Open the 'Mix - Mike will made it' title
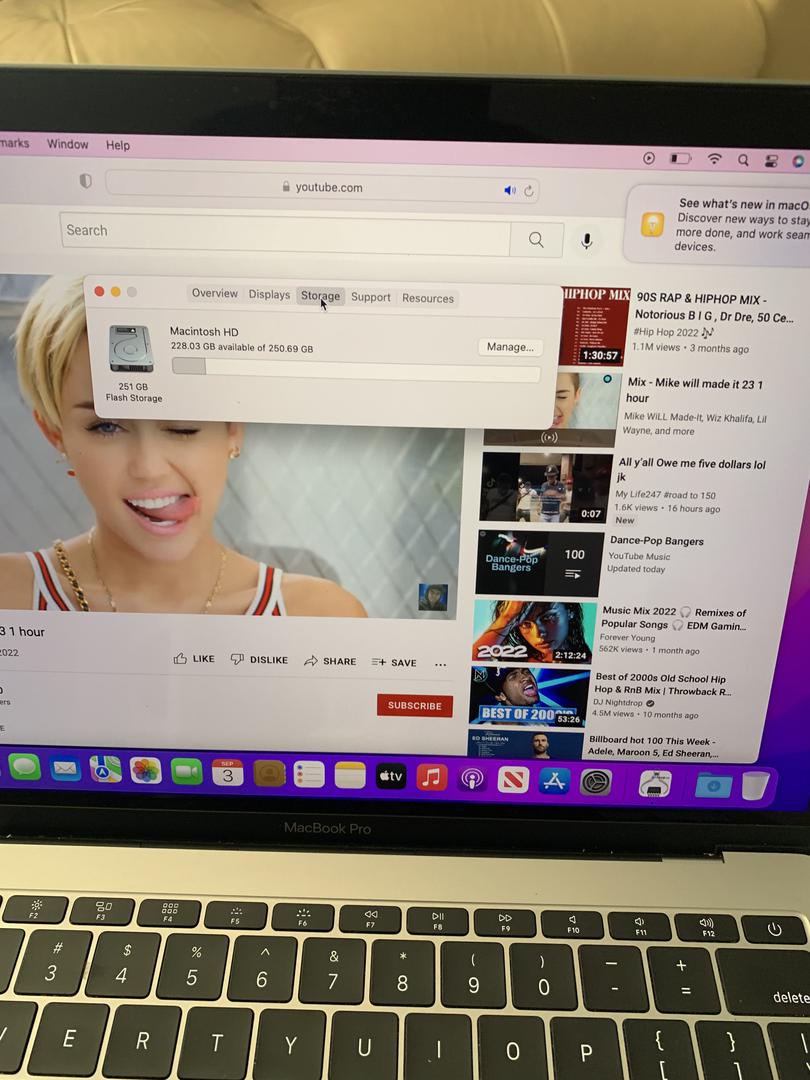Screen dimensions: 810x1080 click(695, 391)
